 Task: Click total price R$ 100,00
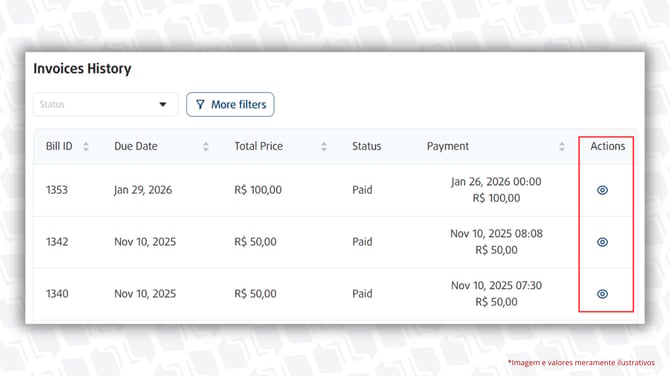tap(258, 190)
